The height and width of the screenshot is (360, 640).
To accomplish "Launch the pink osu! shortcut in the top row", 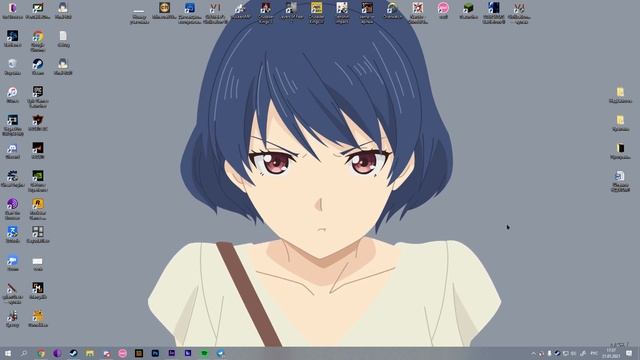I will click(x=443, y=11).
